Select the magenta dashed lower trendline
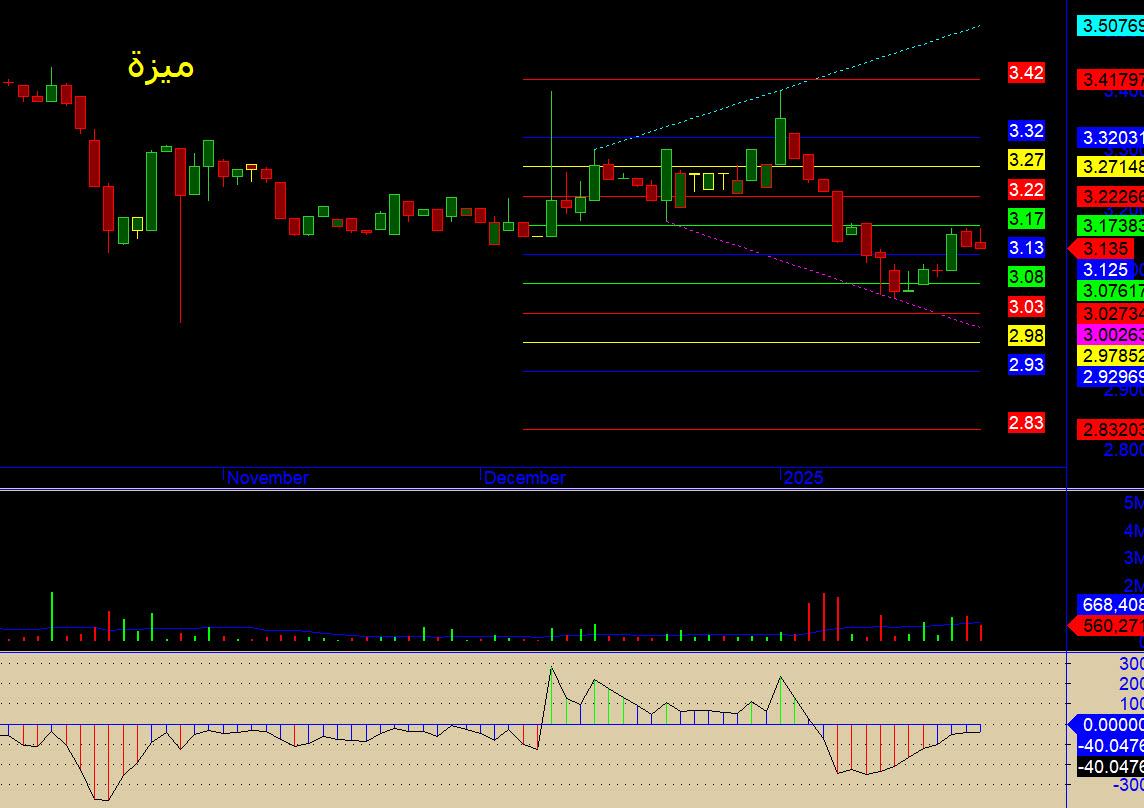This screenshot has height=808, width=1144. (824, 274)
